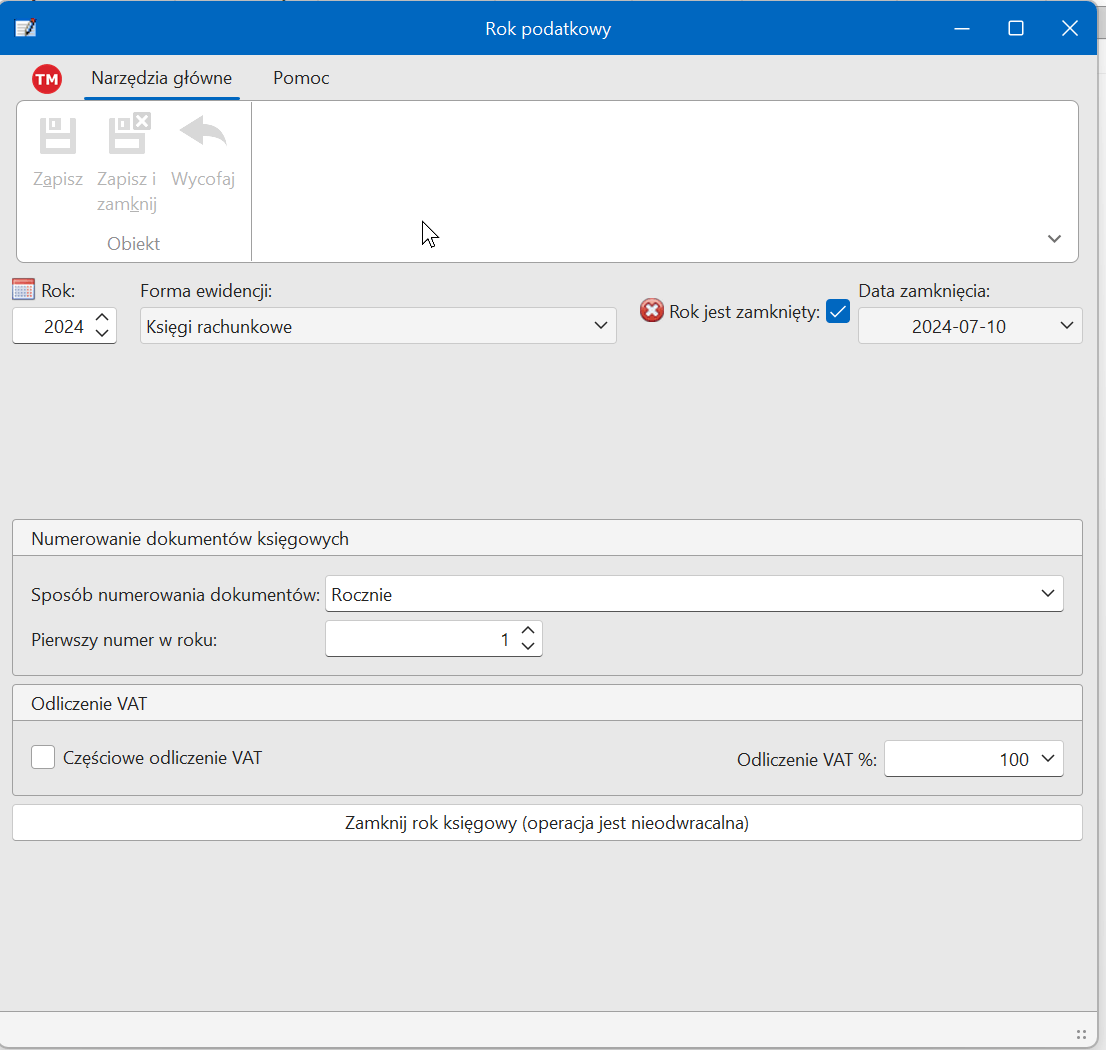Decrease the Pierwszy numer w roku value
The width and height of the screenshot is (1106, 1050).
[528, 647]
